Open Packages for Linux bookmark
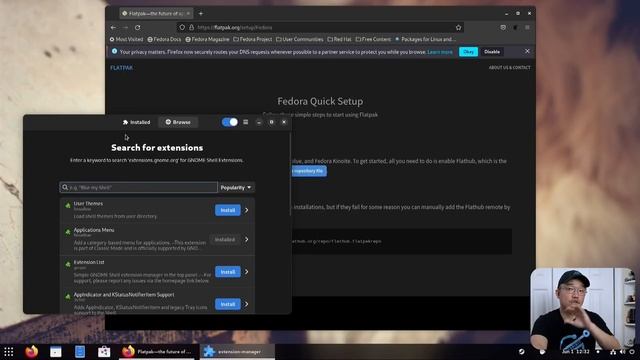Screen dimensions: 640x360 (x=425, y=39)
